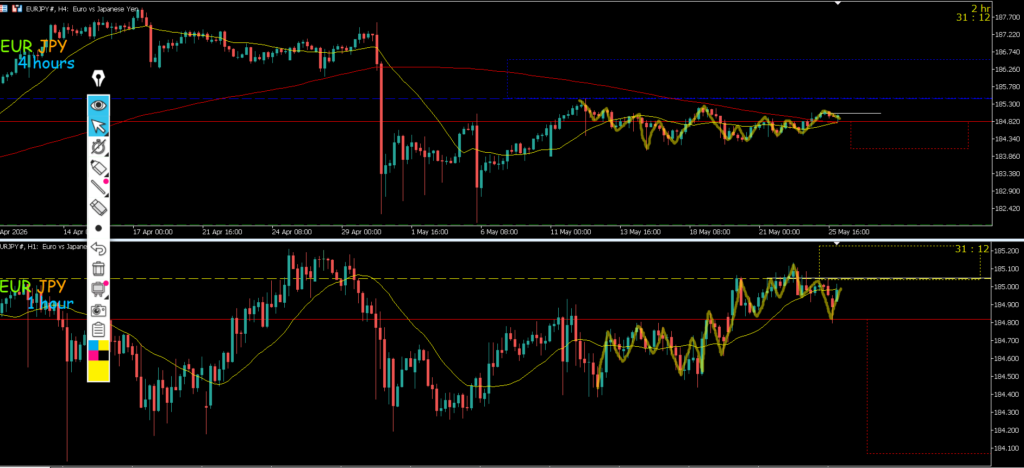Select the eraser tool
Viewport: 1024px width, 468px height.
point(99,207)
